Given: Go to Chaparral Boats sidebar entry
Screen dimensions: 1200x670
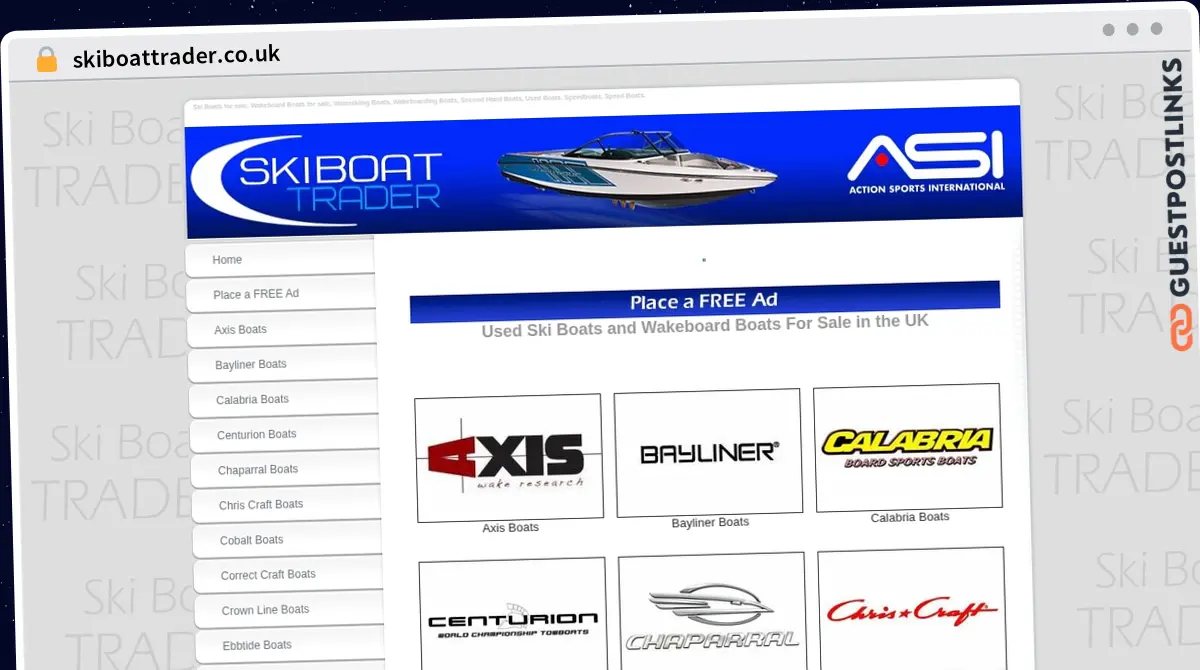Looking at the screenshot, I should [286, 469].
